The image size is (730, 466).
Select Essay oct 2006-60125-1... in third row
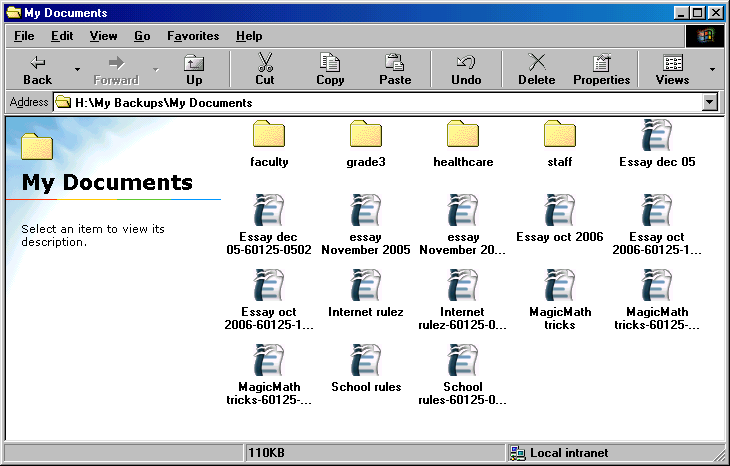coord(269,299)
